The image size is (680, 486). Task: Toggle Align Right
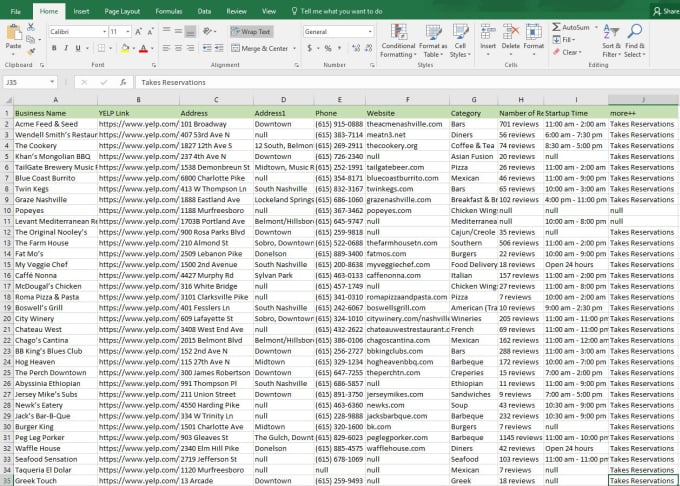pos(190,48)
